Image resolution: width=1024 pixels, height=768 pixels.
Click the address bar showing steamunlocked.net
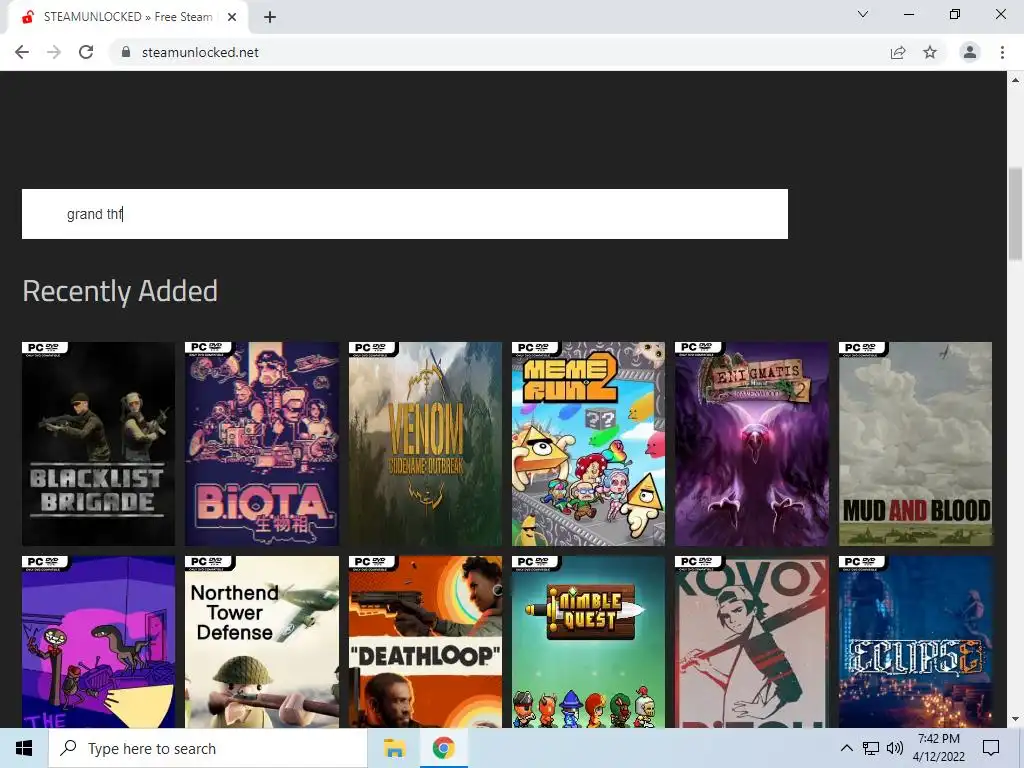(x=496, y=52)
